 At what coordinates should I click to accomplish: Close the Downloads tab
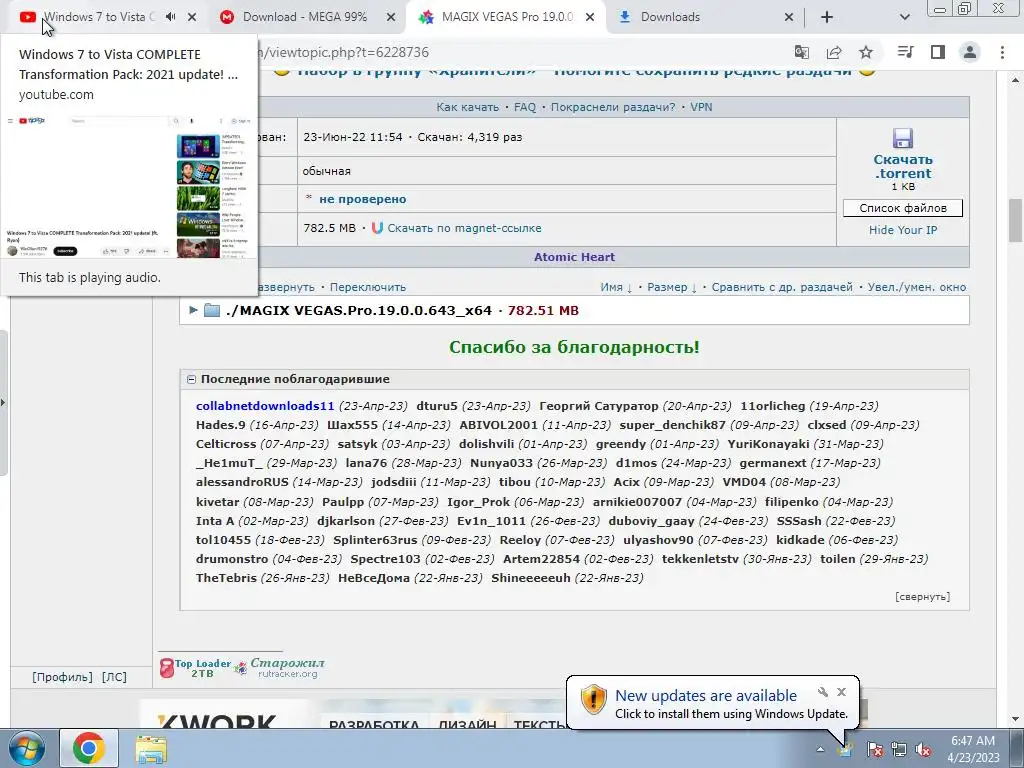[789, 17]
